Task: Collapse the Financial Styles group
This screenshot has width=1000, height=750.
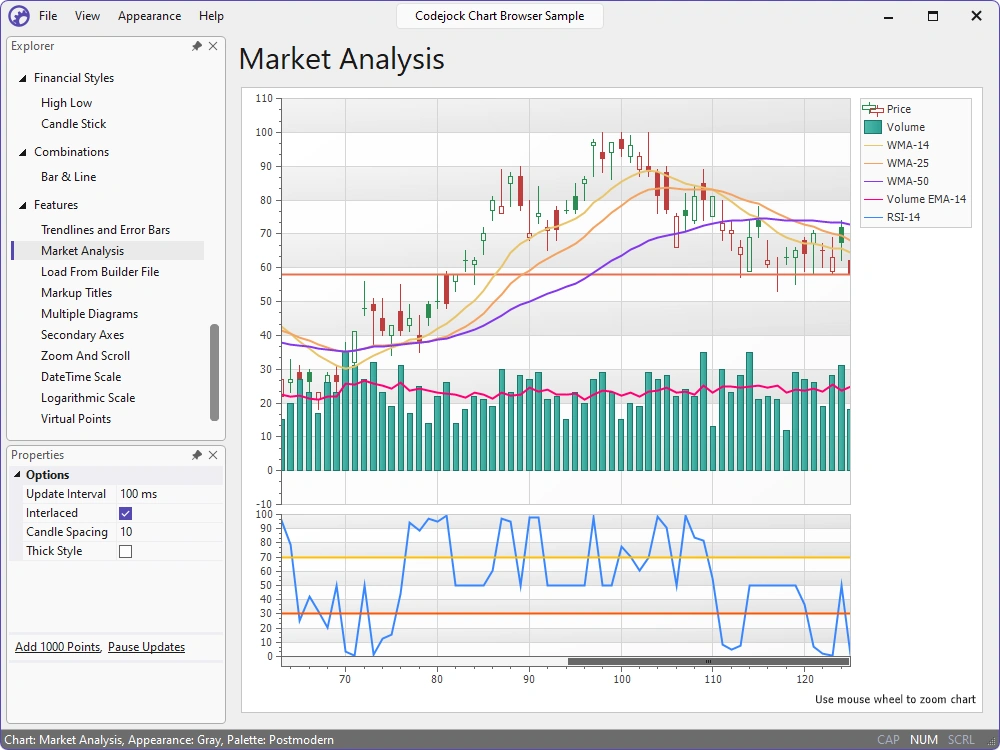Action: [x=23, y=78]
